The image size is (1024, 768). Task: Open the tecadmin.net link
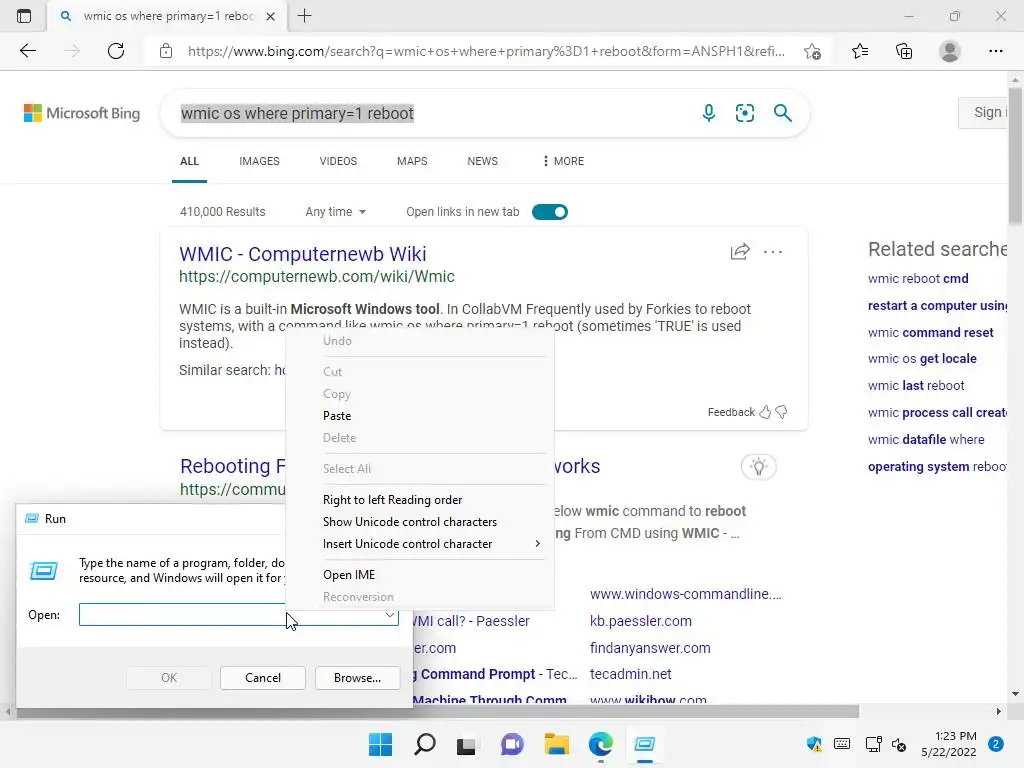(x=631, y=674)
